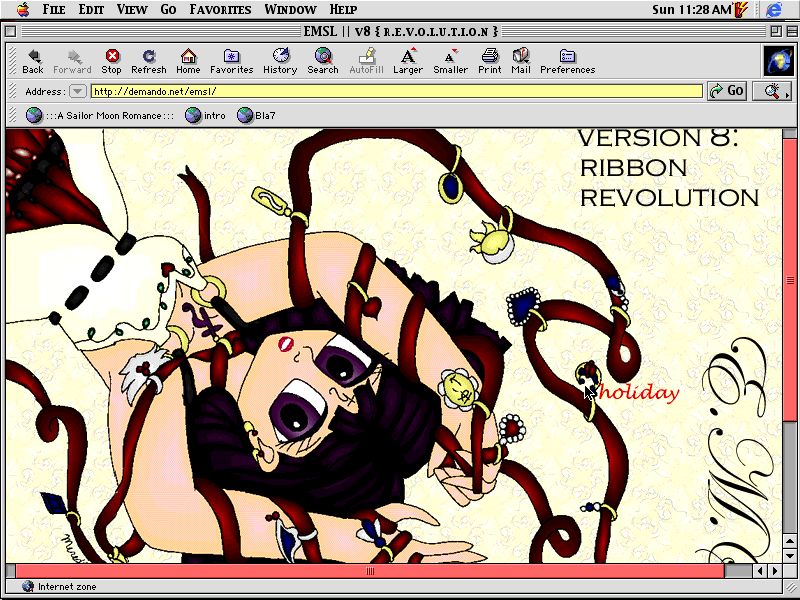Open the magnifier search dropdown beside Go

tap(772, 91)
